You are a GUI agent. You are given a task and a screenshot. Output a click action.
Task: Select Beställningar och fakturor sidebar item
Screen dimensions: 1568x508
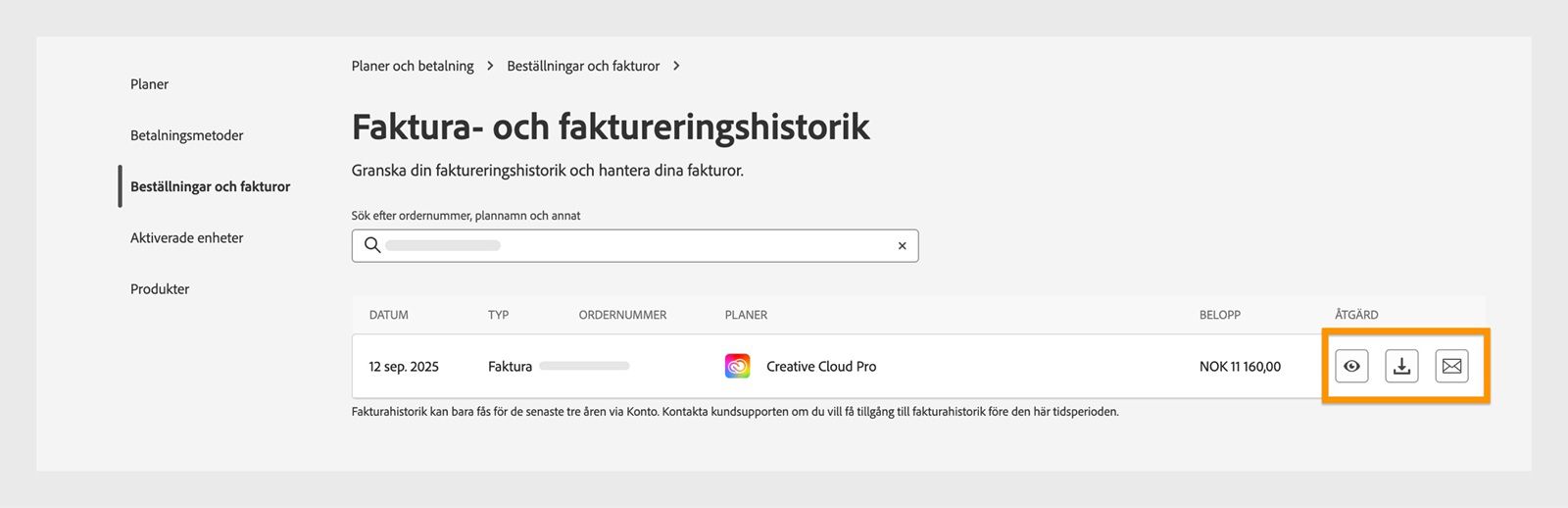[210, 186]
